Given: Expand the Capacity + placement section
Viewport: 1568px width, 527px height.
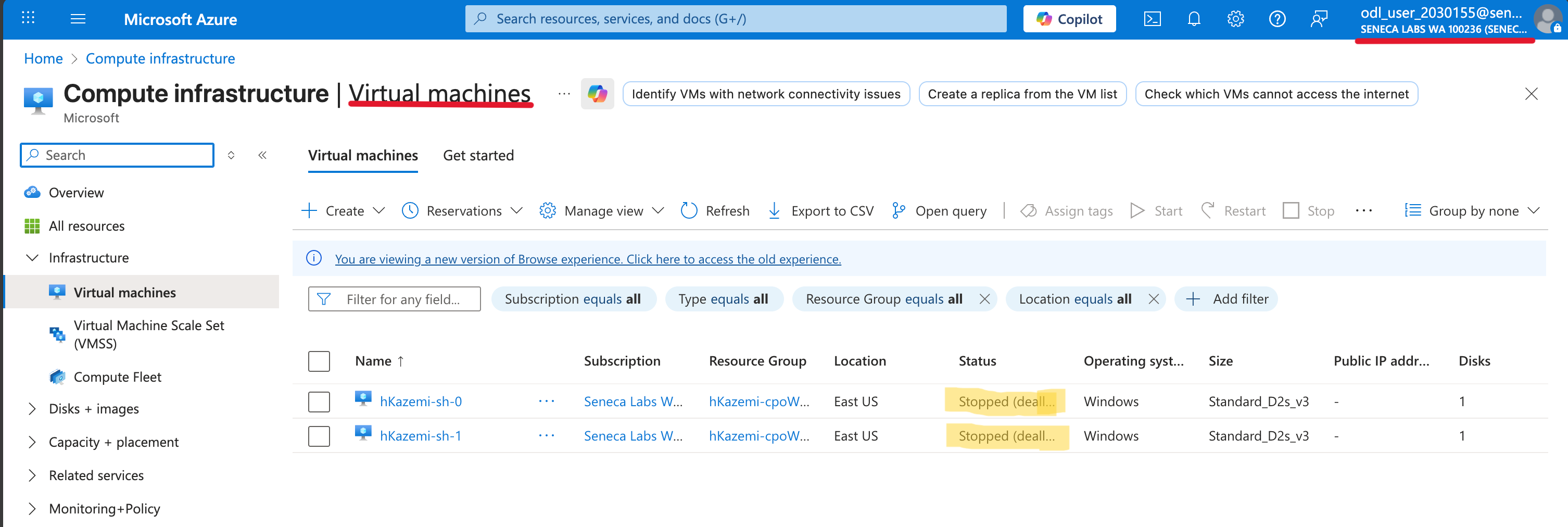Looking at the screenshot, I should (x=32, y=442).
